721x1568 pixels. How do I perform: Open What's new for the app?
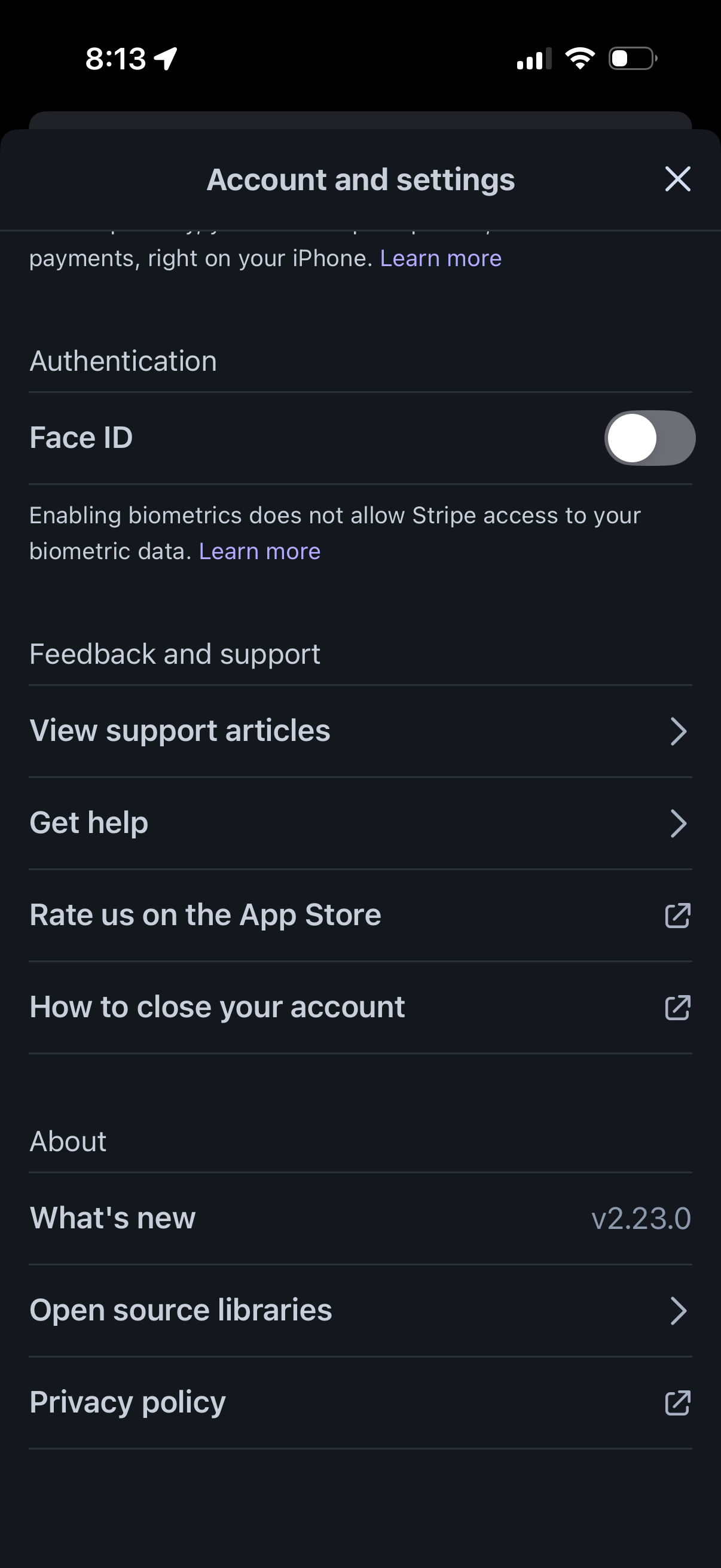pos(112,1218)
